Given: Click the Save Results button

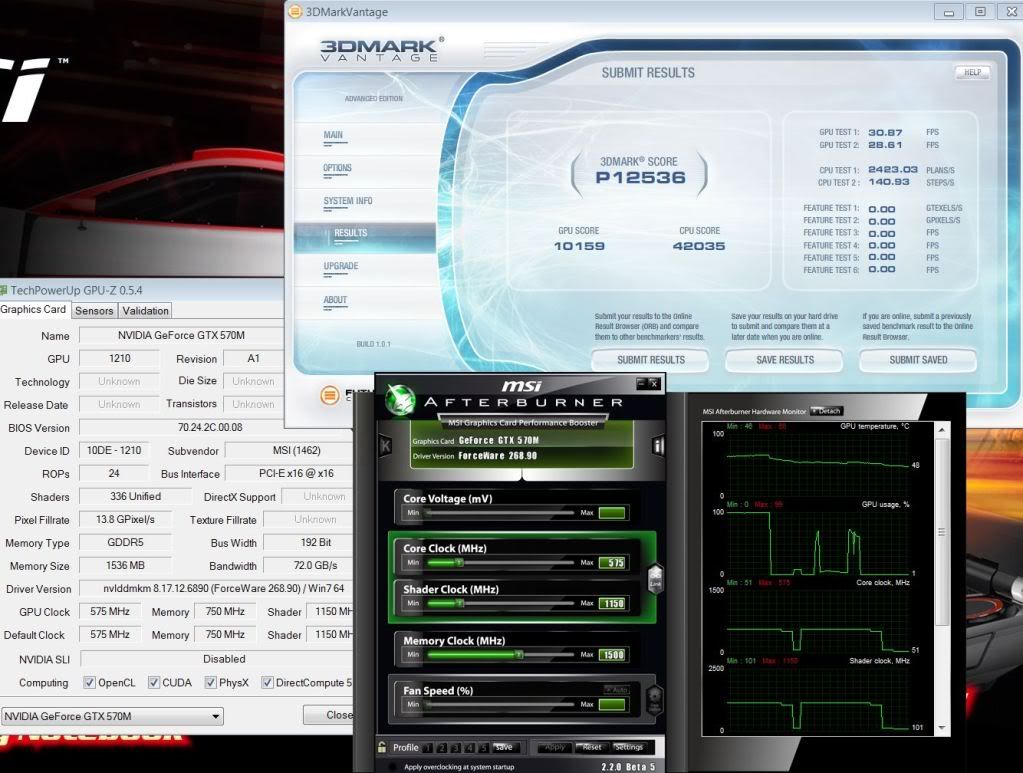Looking at the screenshot, I should coord(785,360).
